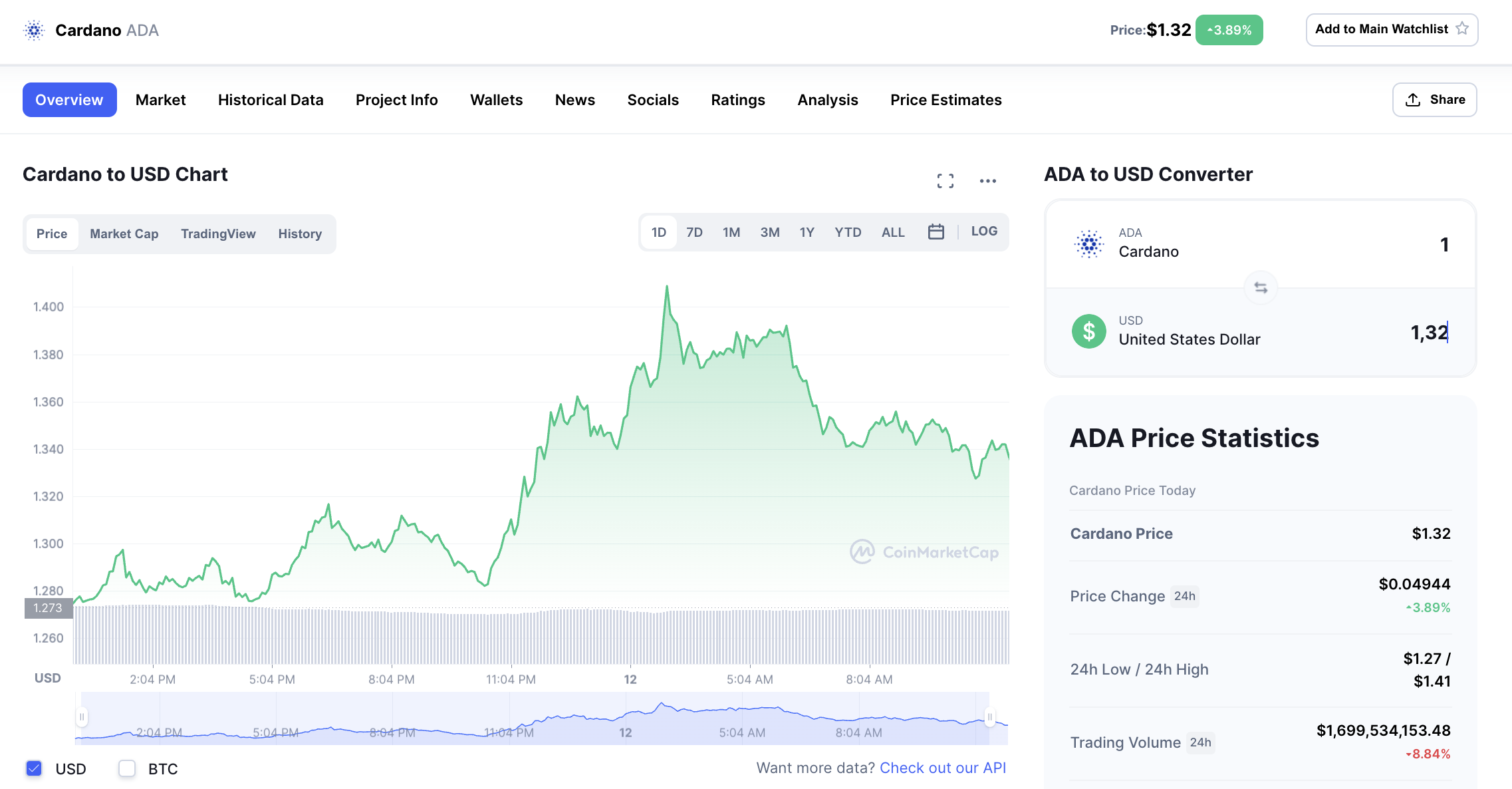Open the chart History tab

coord(300,234)
